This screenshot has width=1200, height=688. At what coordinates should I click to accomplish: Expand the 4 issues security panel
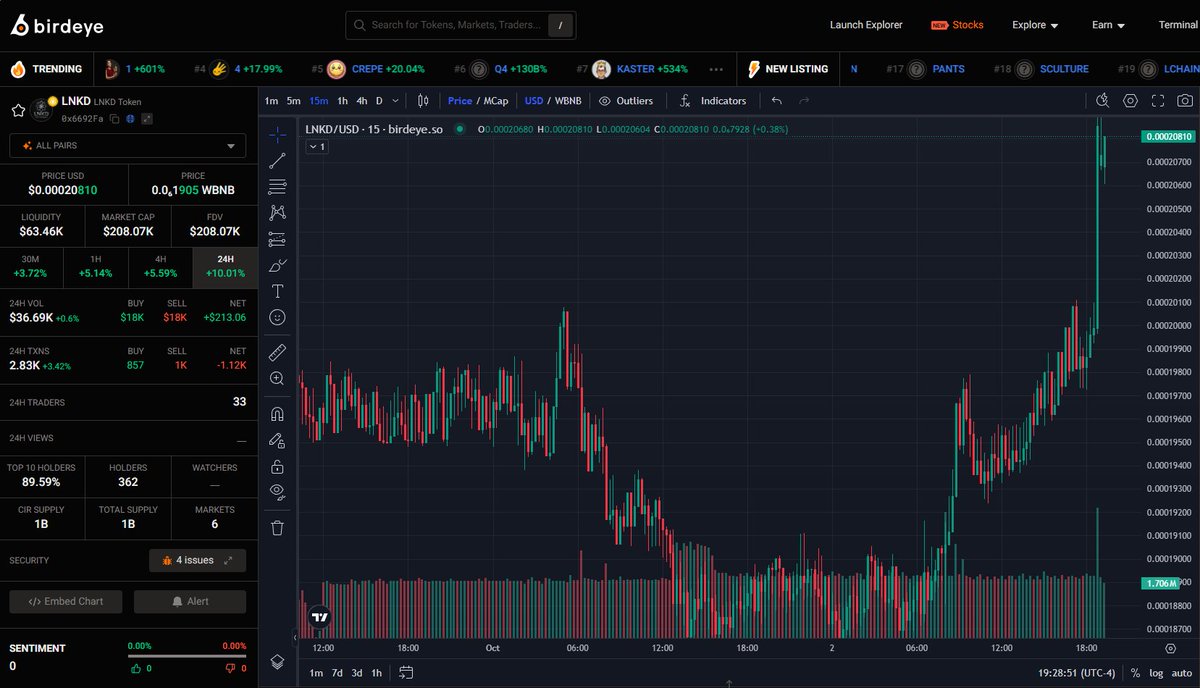[x=197, y=560]
